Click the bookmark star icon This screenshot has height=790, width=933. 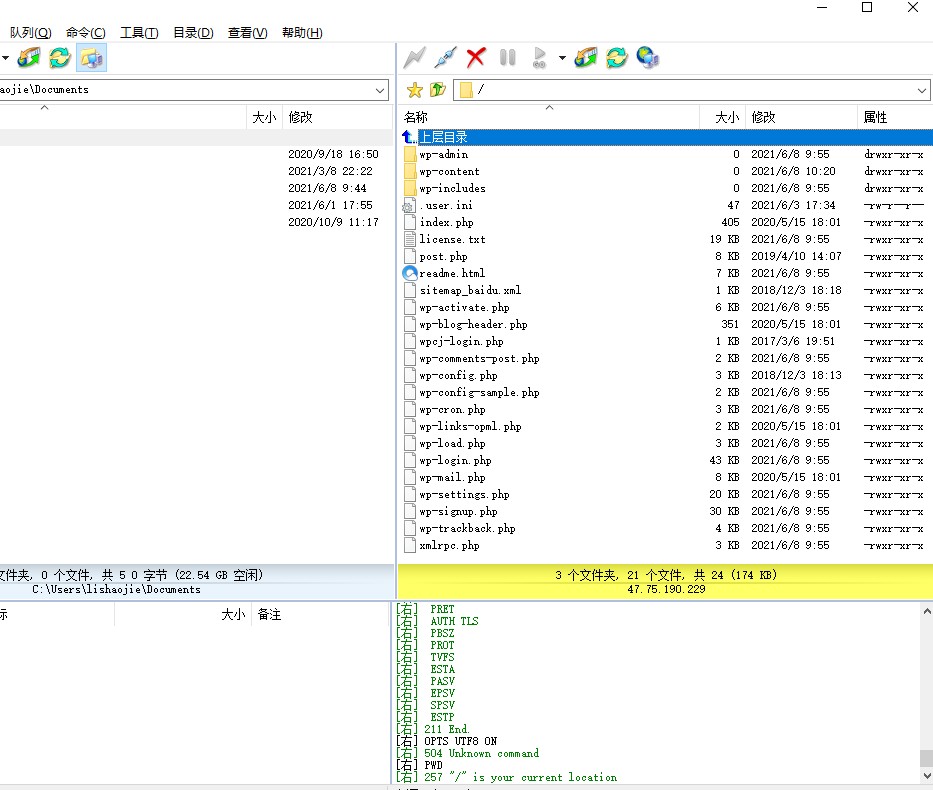[x=415, y=90]
